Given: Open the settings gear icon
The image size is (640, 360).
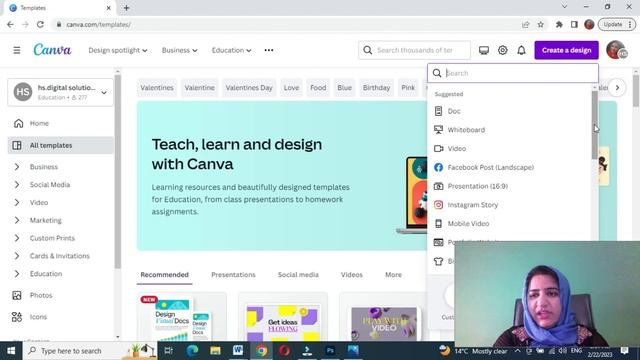Looking at the screenshot, I should point(502,50).
